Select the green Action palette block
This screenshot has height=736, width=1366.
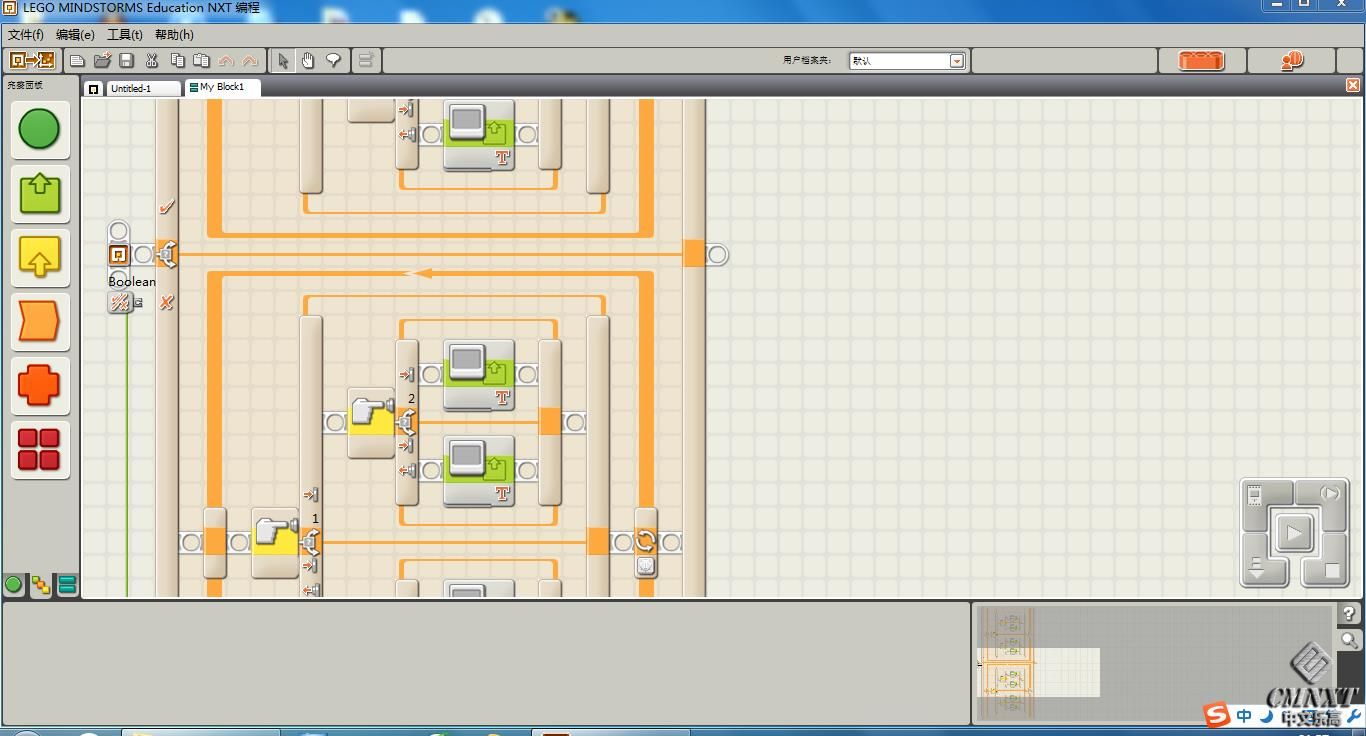(40, 194)
